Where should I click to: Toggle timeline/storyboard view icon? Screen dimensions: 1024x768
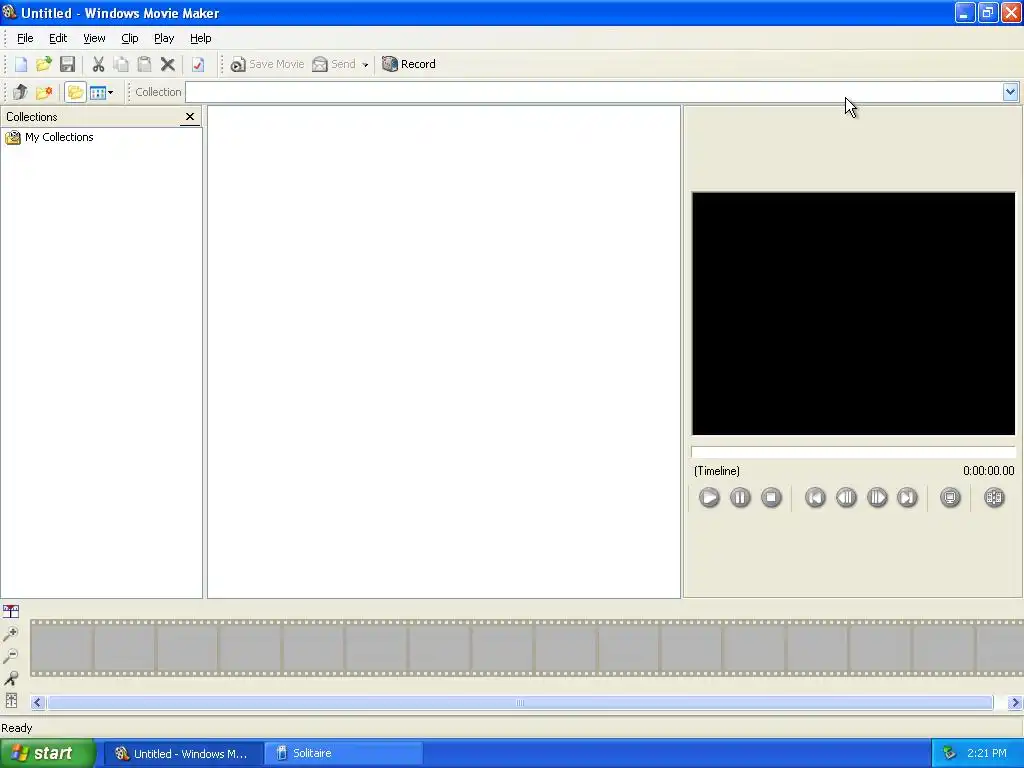pyautogui.click(x=11, y=611)
